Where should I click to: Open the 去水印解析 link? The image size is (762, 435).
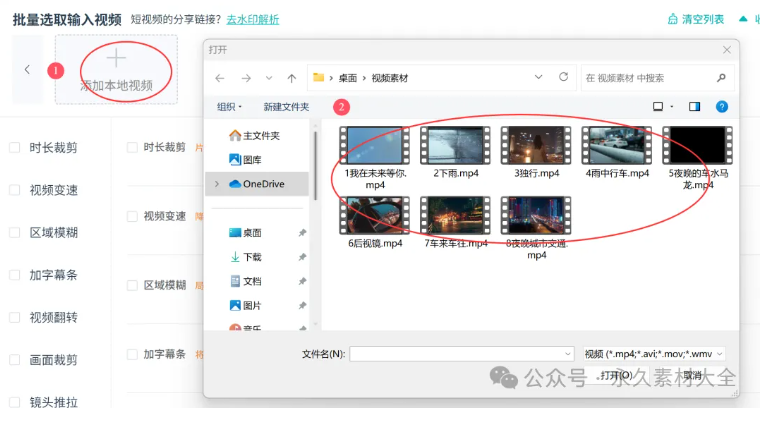(253, 19)
